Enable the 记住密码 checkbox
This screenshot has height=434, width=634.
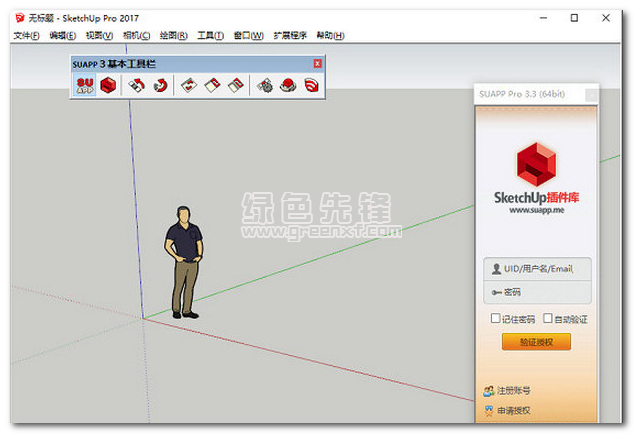pos(495,318)
